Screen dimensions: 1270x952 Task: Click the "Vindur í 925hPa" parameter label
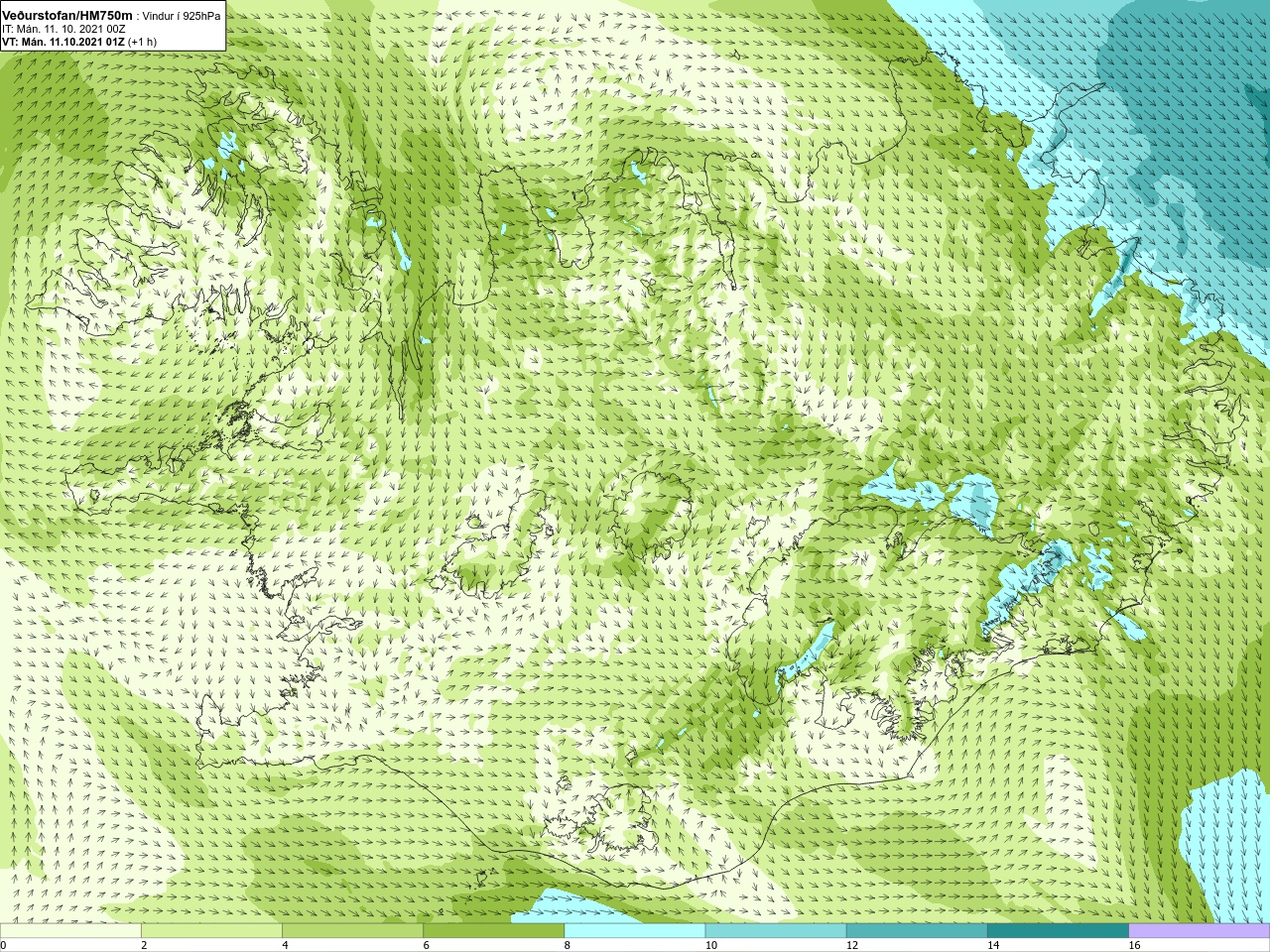pos(182,16)
